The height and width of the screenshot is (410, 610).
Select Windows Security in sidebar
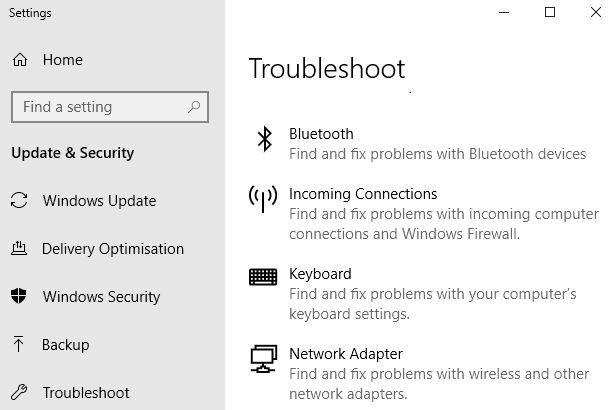(101, 297)
